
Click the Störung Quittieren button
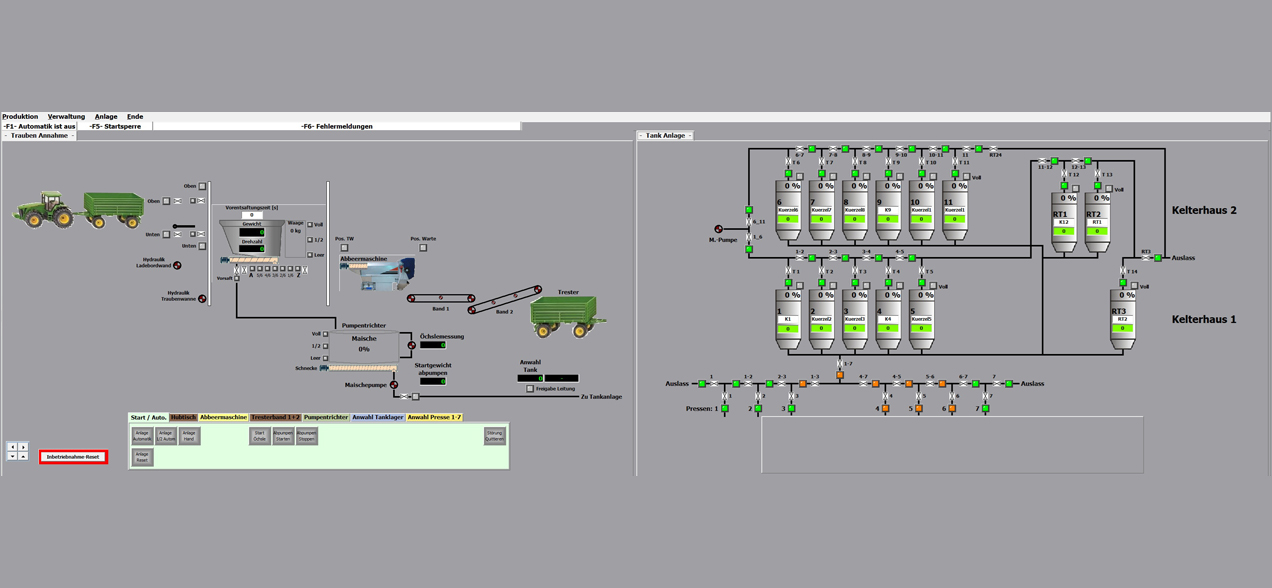494,436
